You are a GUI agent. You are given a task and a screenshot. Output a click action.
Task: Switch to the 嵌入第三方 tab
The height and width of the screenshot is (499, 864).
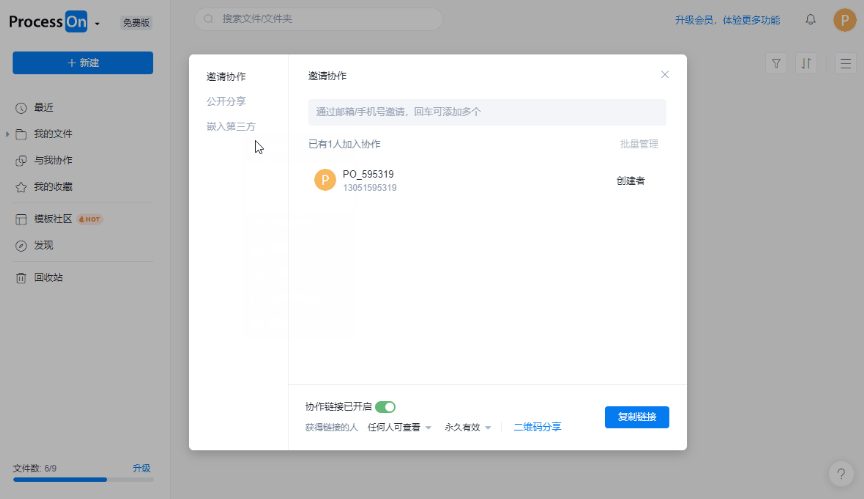point(231,127)
